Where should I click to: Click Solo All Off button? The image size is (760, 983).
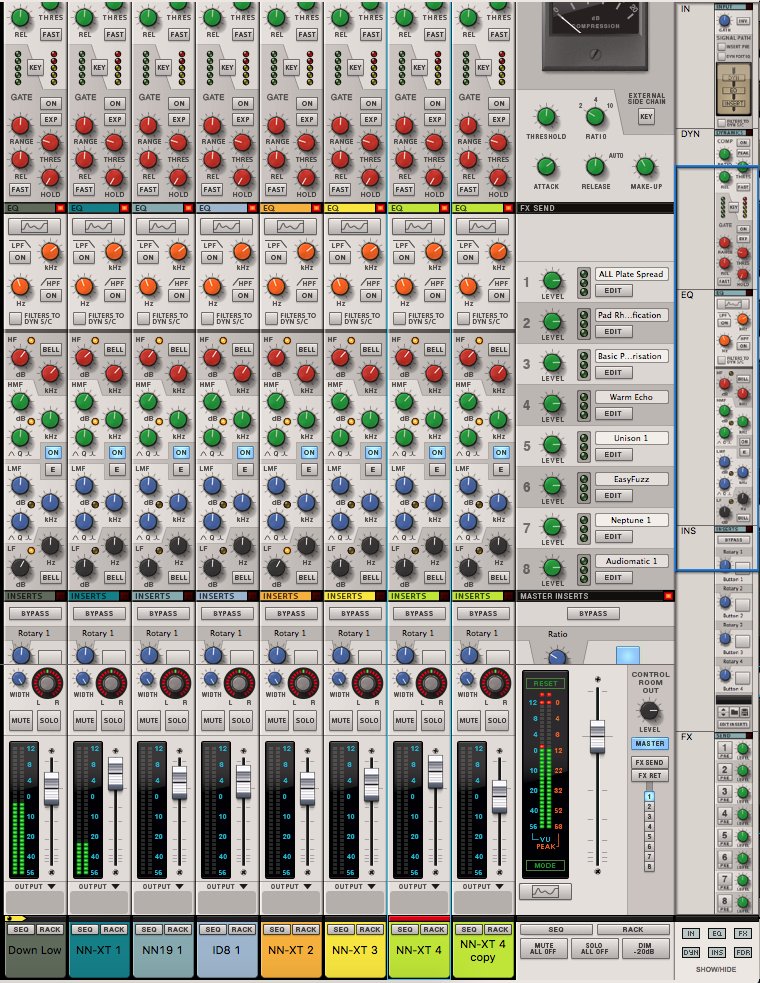594,949
